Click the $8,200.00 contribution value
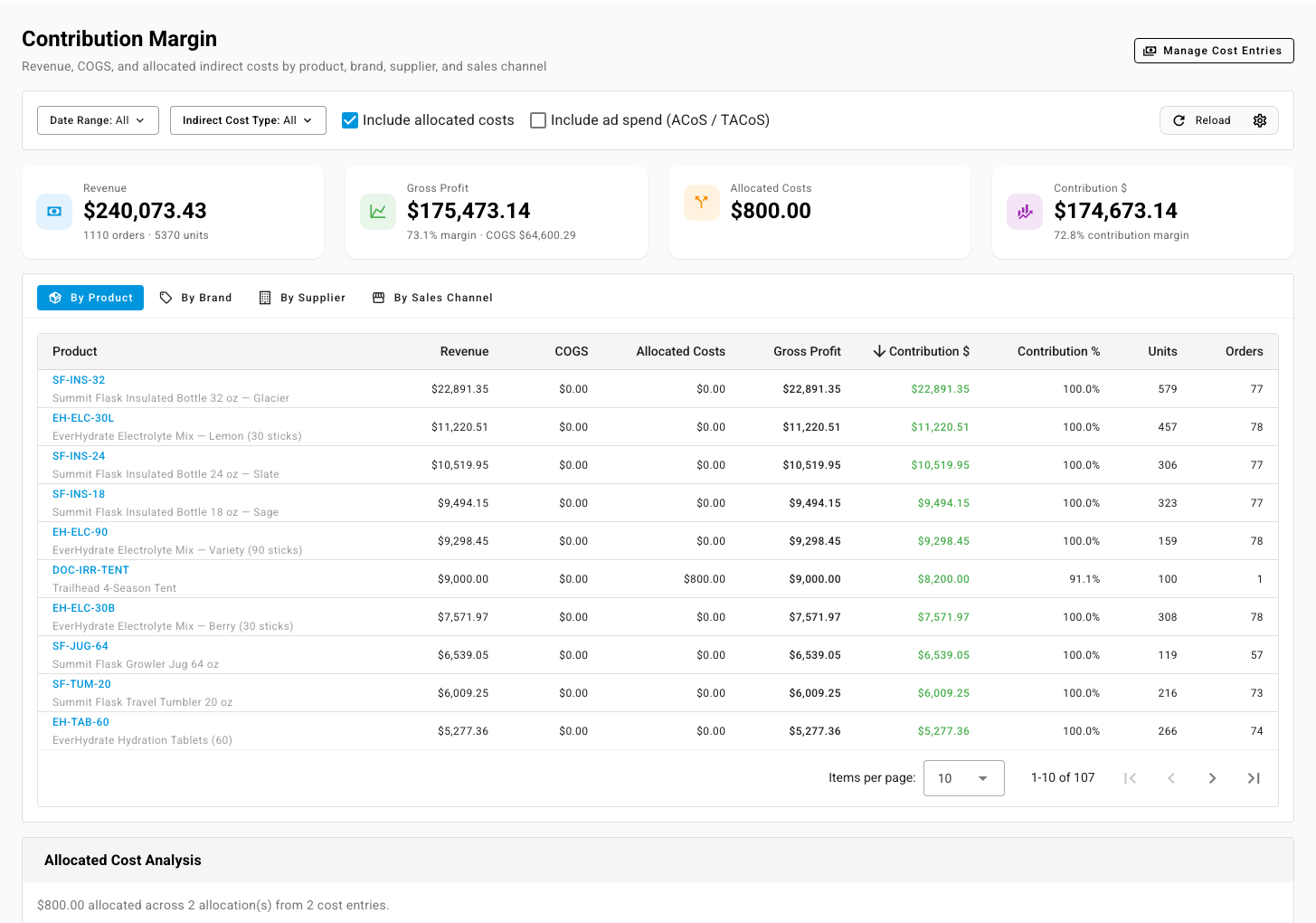The width and height of the screenshot is (1316, 923). click(x=943, y=579)
